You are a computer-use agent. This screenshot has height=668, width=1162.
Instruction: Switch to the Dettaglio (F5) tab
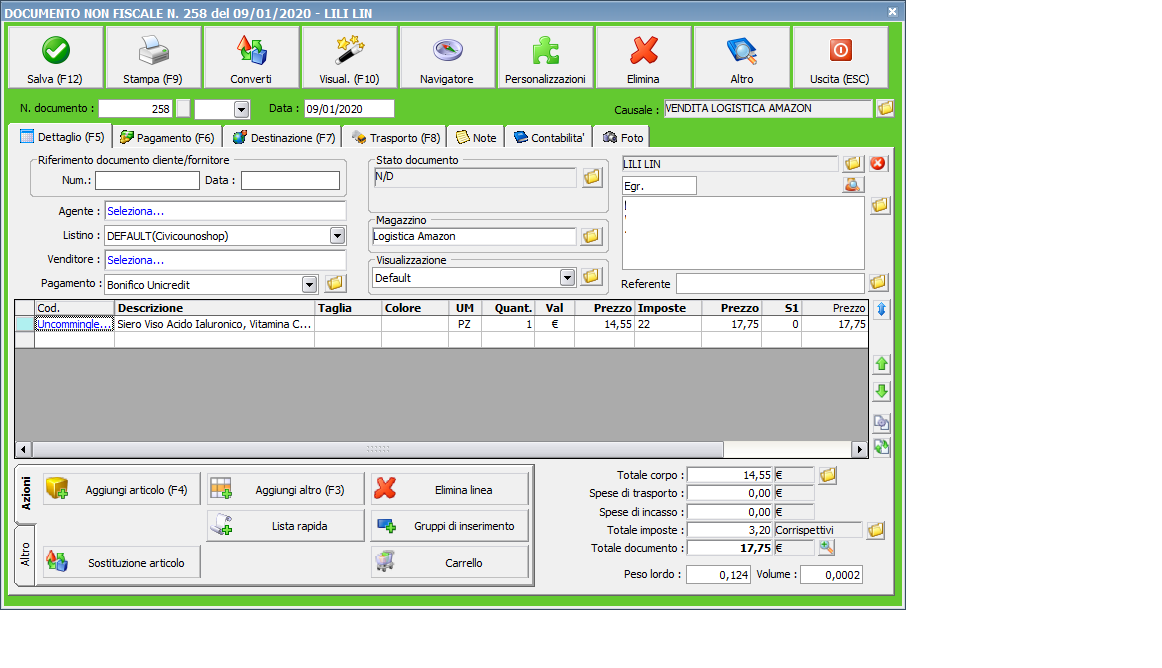[63, 137]
